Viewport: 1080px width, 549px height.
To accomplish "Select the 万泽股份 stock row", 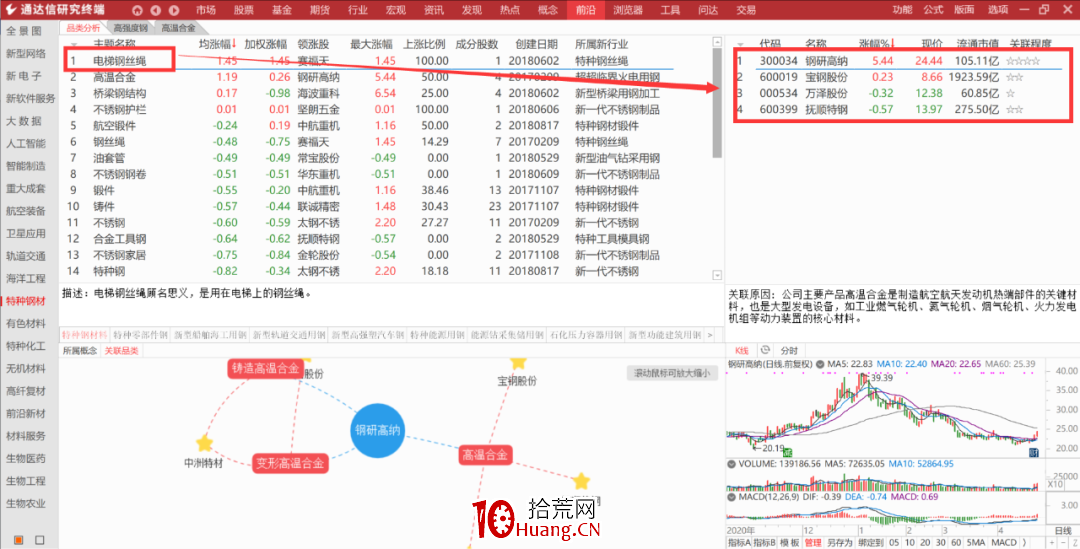I will (x=902, y=93).
